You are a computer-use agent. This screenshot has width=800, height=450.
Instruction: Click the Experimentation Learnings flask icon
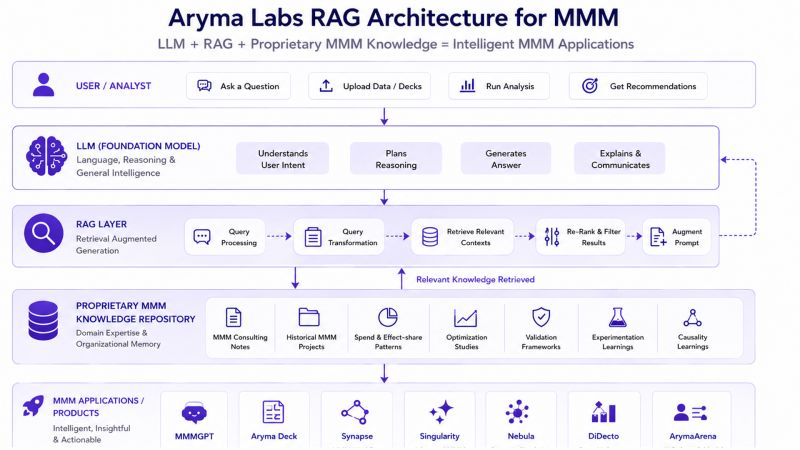pyautogui.click(x=617, y=317)
